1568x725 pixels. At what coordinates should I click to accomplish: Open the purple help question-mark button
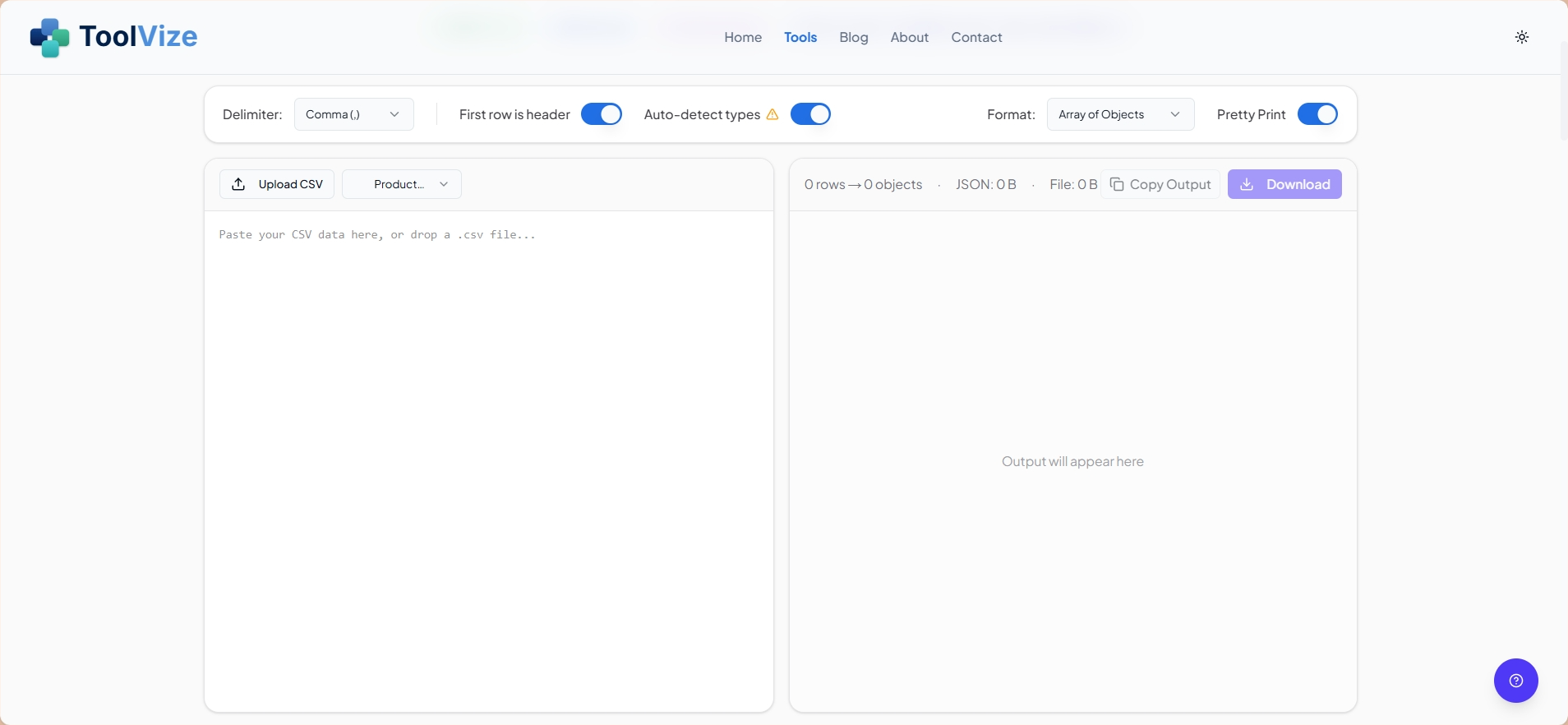click(1516, 681)
